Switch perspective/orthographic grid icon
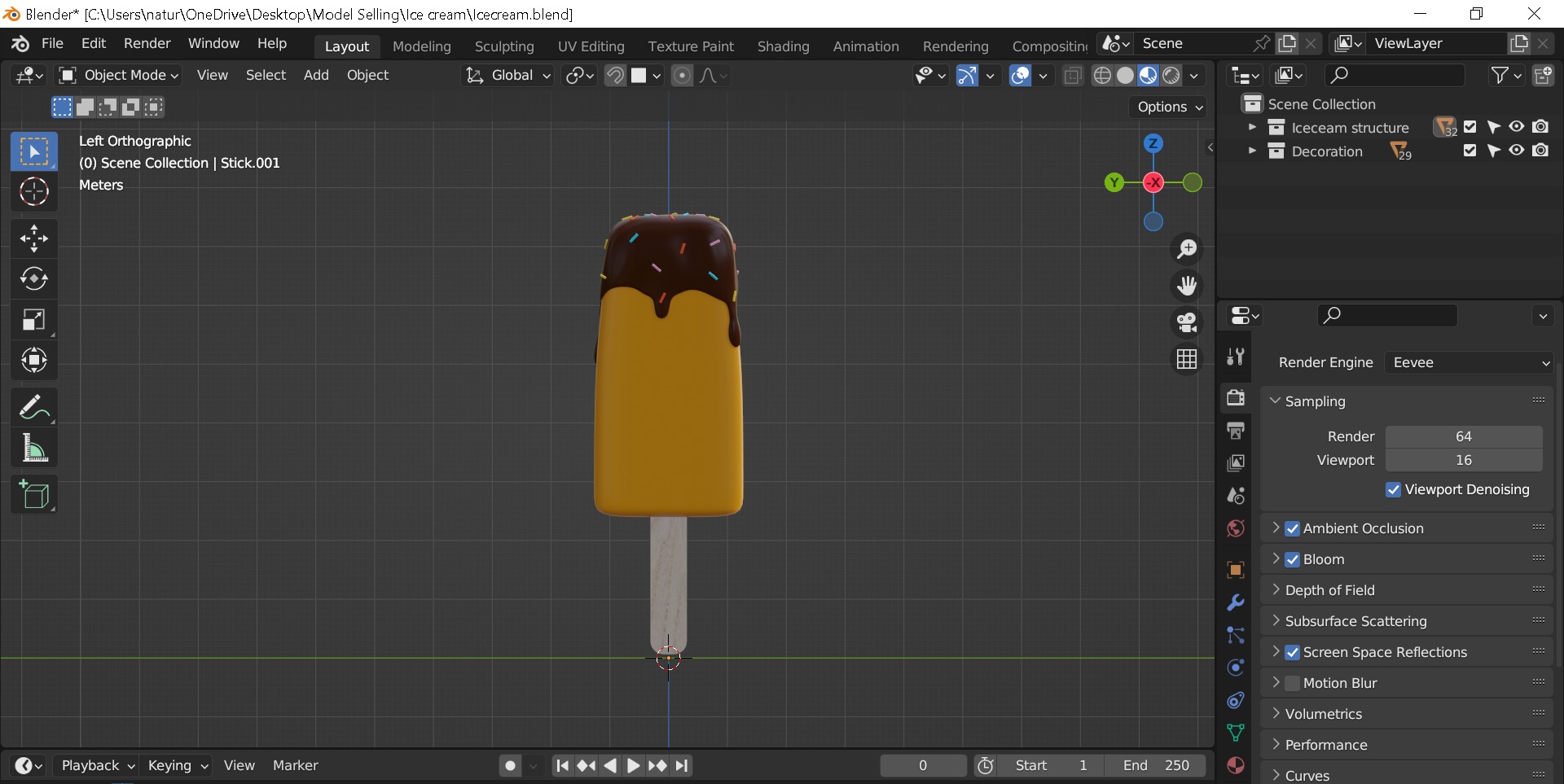Screen dimensions: 1564x784 (x=1187, y=359)
